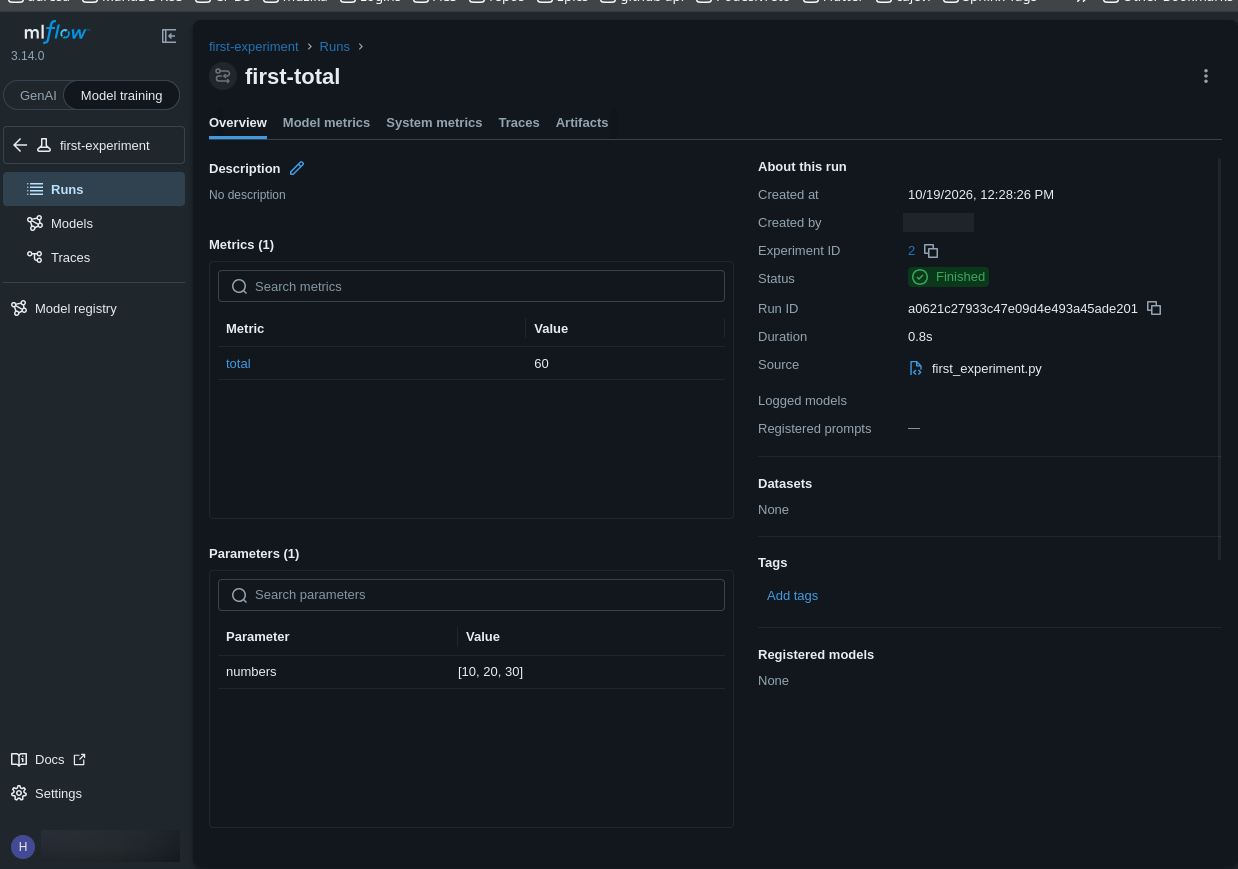Click the first_experiment.py source name
Viewport: 1238px width, 869px height.
point(987,368)
